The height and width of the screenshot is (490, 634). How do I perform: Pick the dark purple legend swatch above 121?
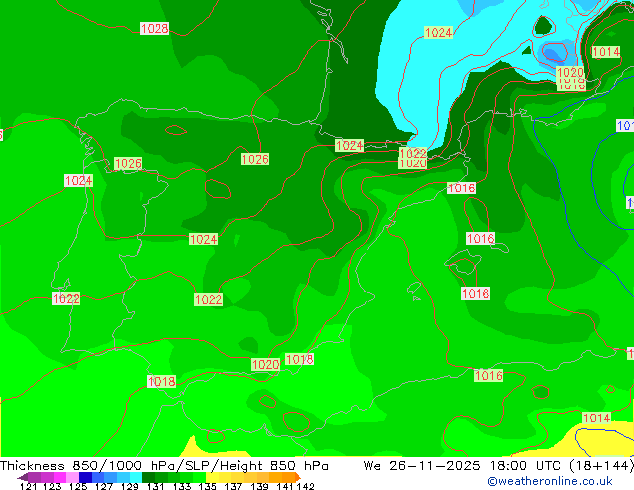click(x=34, y=477)
